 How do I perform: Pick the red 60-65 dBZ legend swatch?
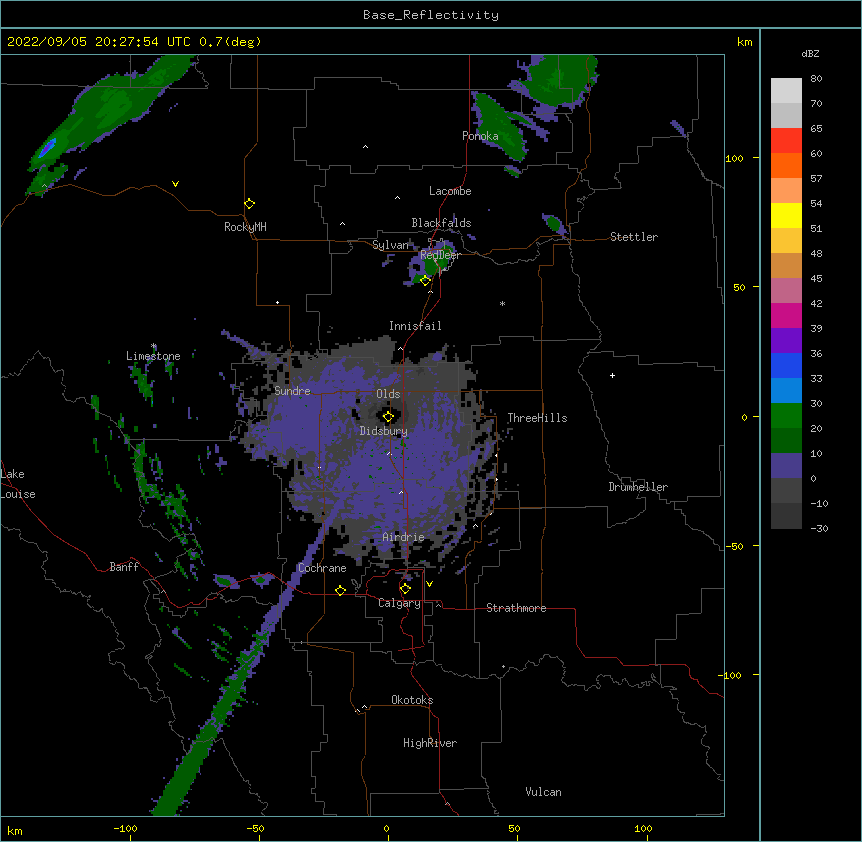click(x=786, y=141)
